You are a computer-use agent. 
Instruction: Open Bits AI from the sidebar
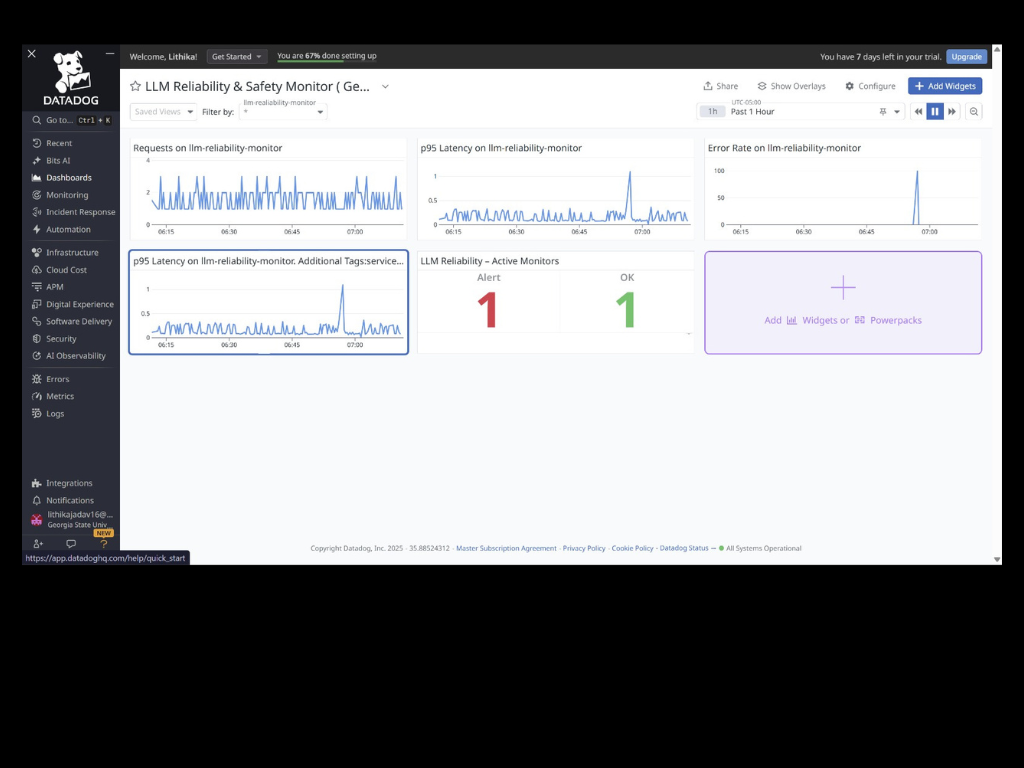click(57, 161)
